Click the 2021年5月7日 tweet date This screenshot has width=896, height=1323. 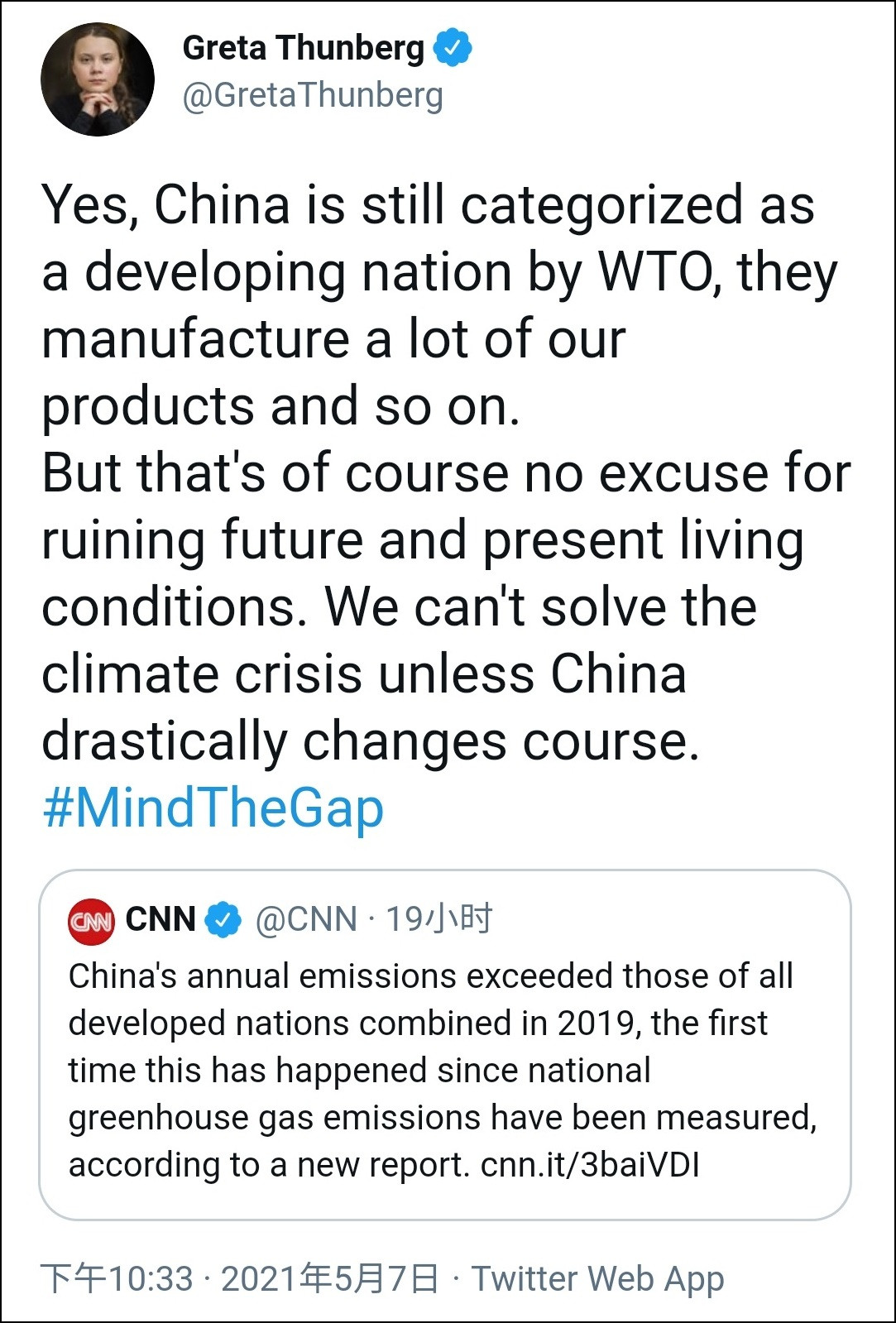[x=329, y=1278]
